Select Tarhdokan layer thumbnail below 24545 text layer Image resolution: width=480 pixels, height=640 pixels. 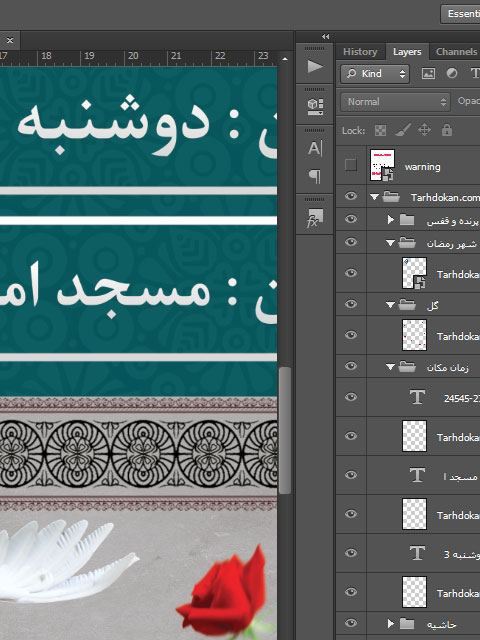[414, 436]
